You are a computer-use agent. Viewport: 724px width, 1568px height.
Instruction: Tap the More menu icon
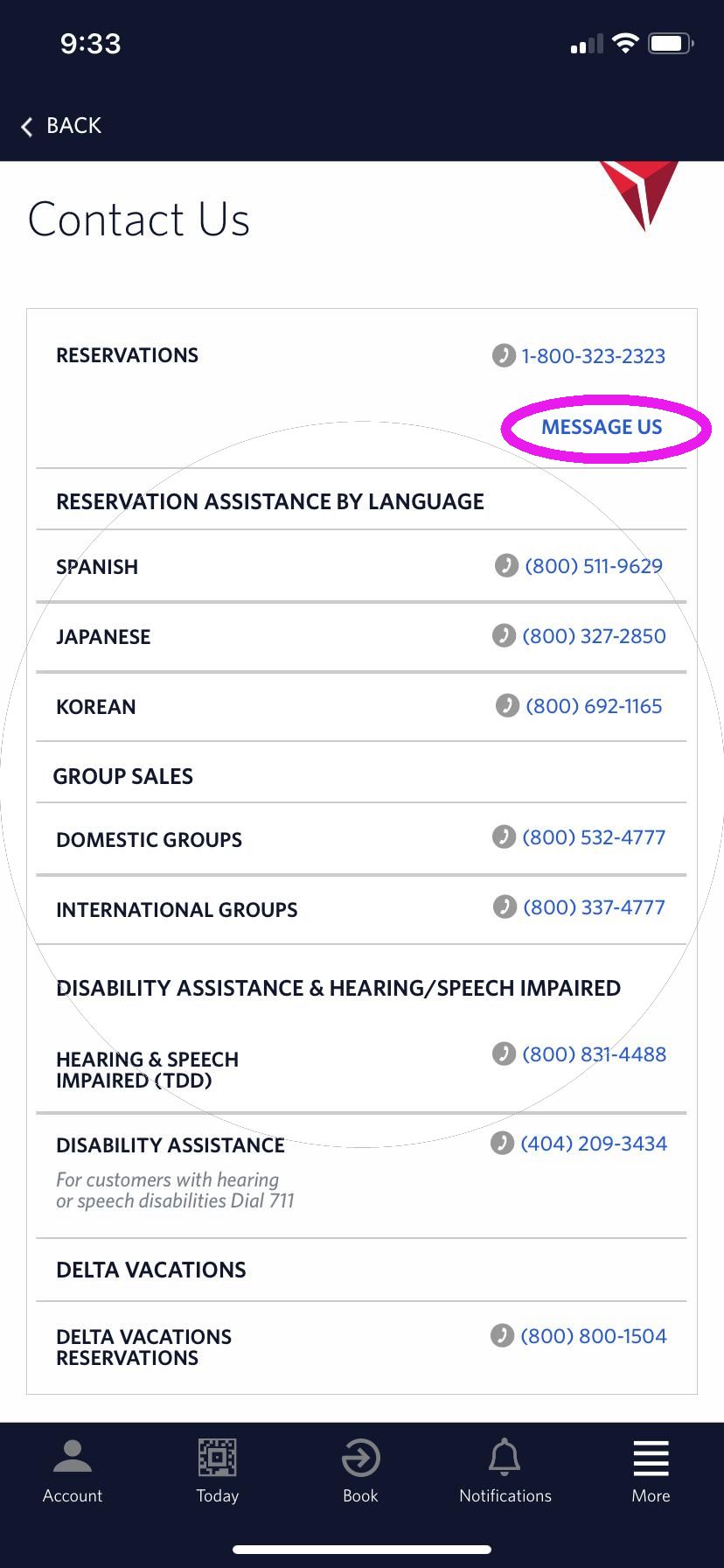pos(650,1456)
